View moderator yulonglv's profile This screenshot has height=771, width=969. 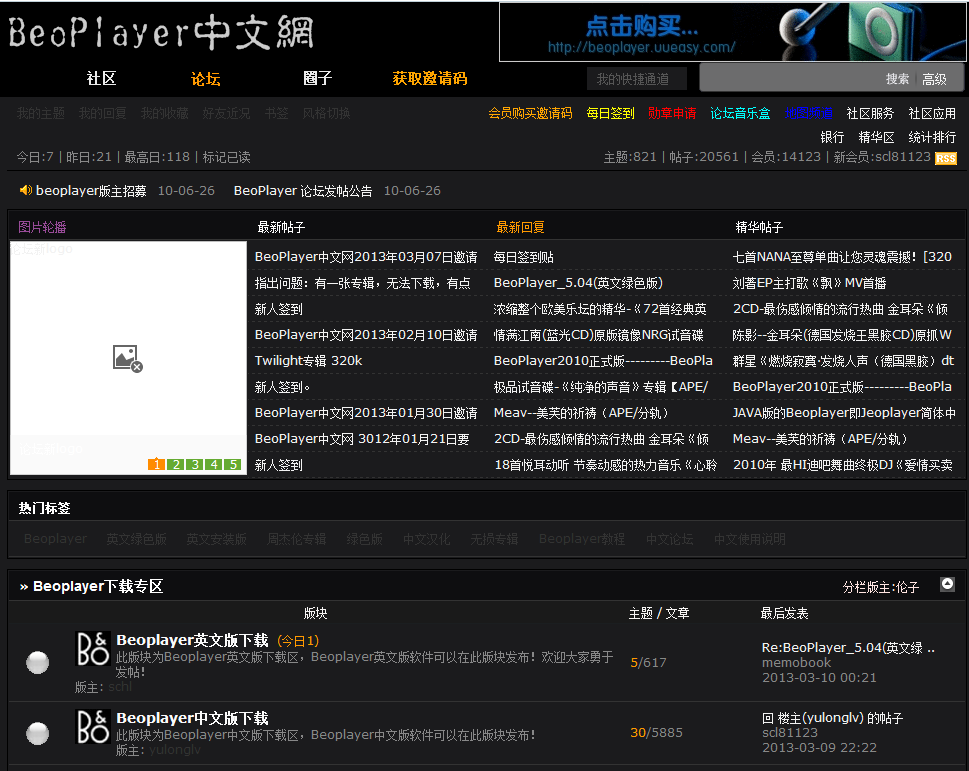175,749
